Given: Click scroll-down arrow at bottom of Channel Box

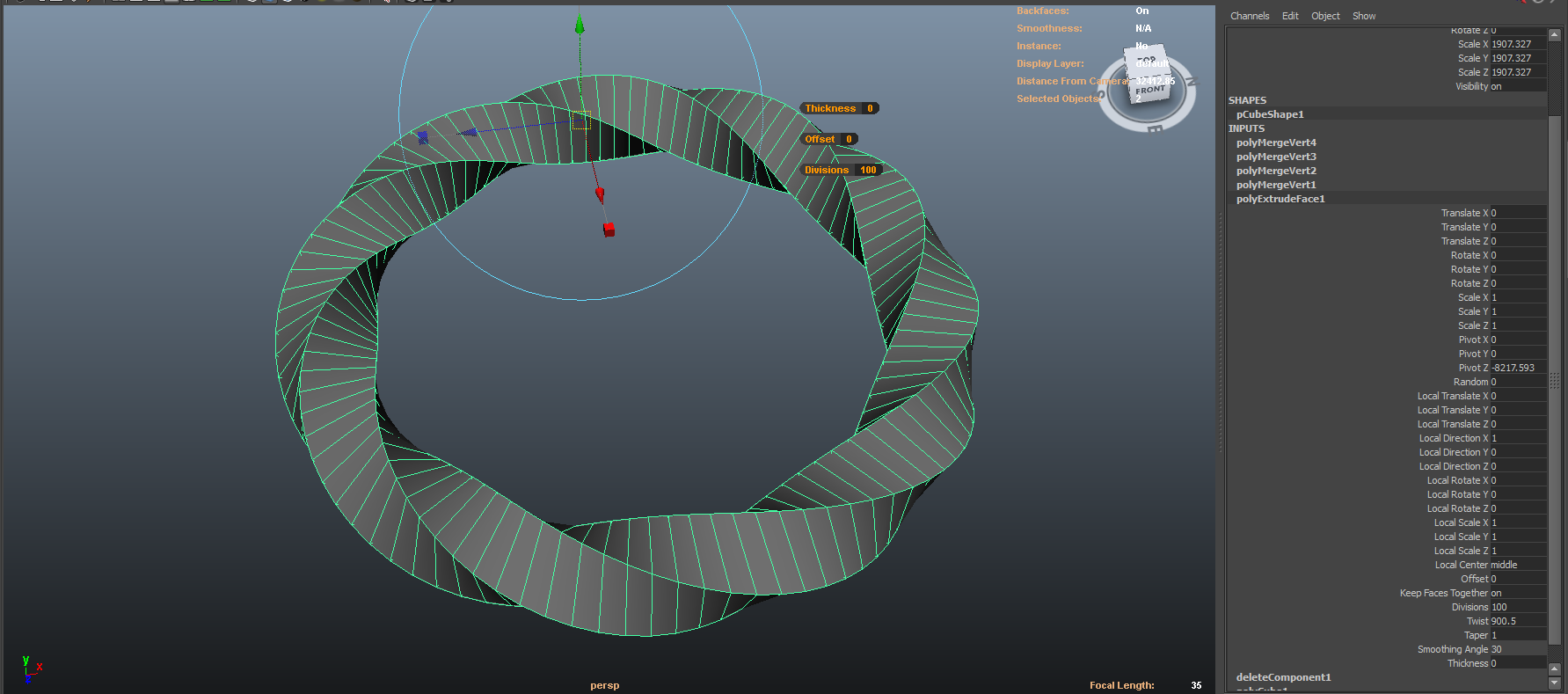Looking at the screenshot, I should tap(1554, 683).
